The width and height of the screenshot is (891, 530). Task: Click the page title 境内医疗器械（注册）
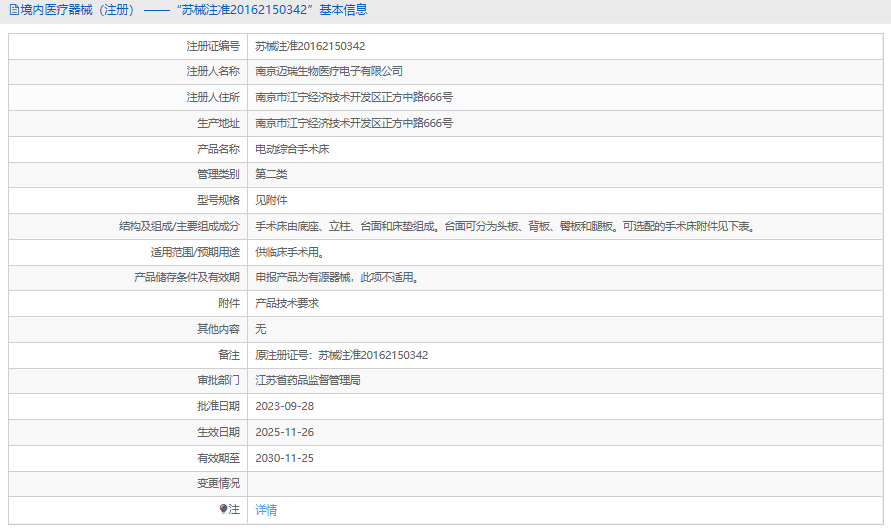coord(79,10)
